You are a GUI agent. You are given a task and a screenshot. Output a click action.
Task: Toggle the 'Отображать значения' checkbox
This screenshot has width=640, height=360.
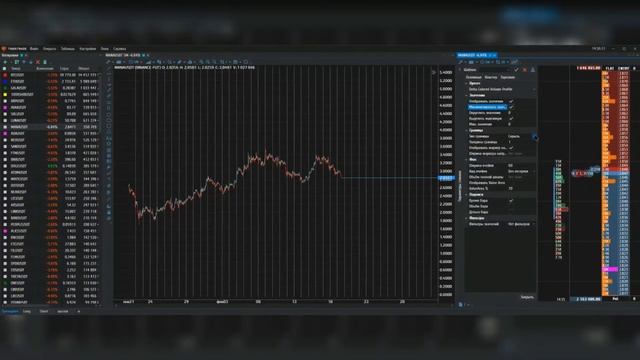(x=511, y=101)
